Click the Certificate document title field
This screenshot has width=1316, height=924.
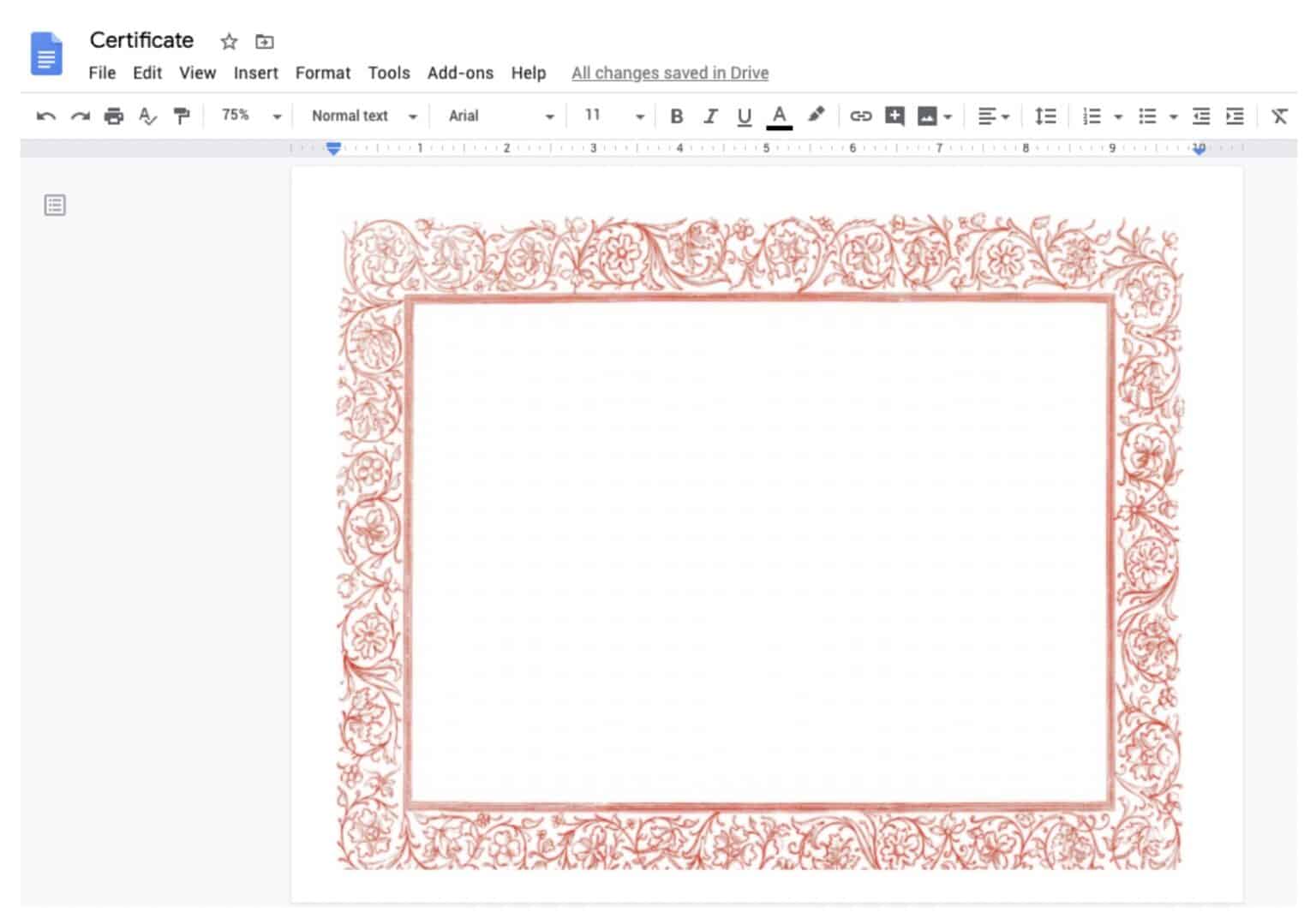(141, 40)
